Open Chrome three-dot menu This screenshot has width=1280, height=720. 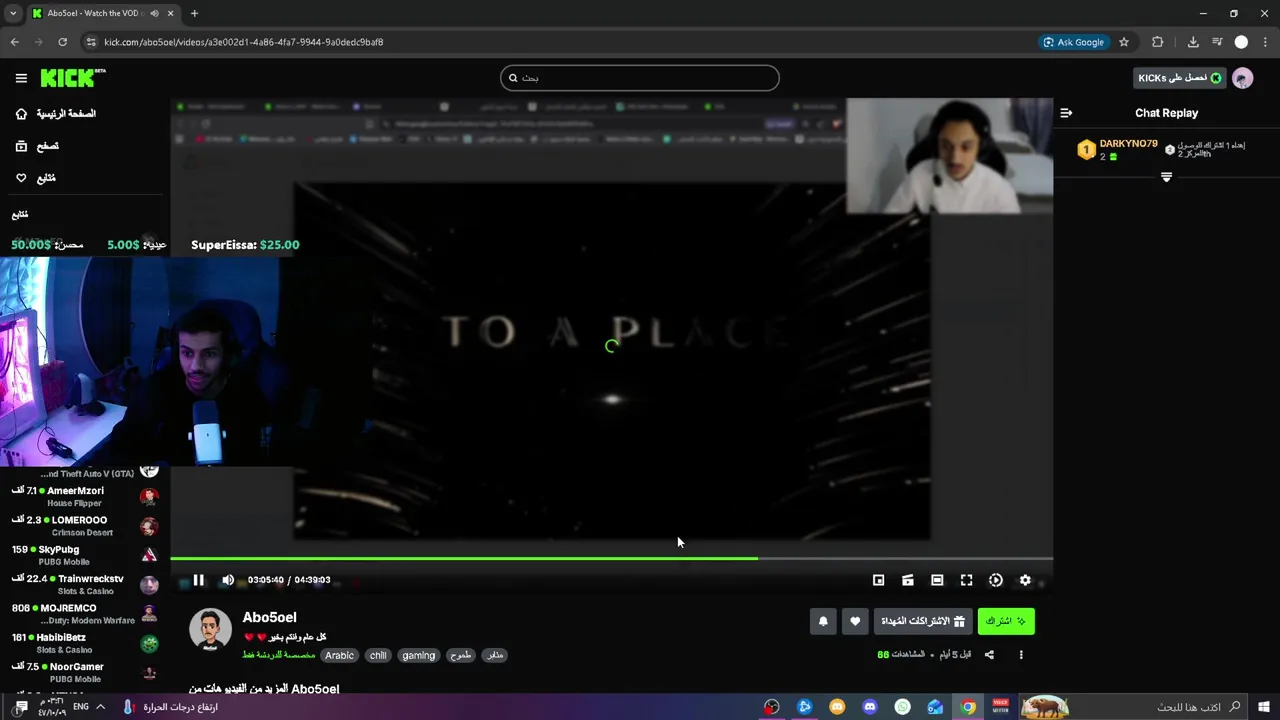tap(1265, 42)
